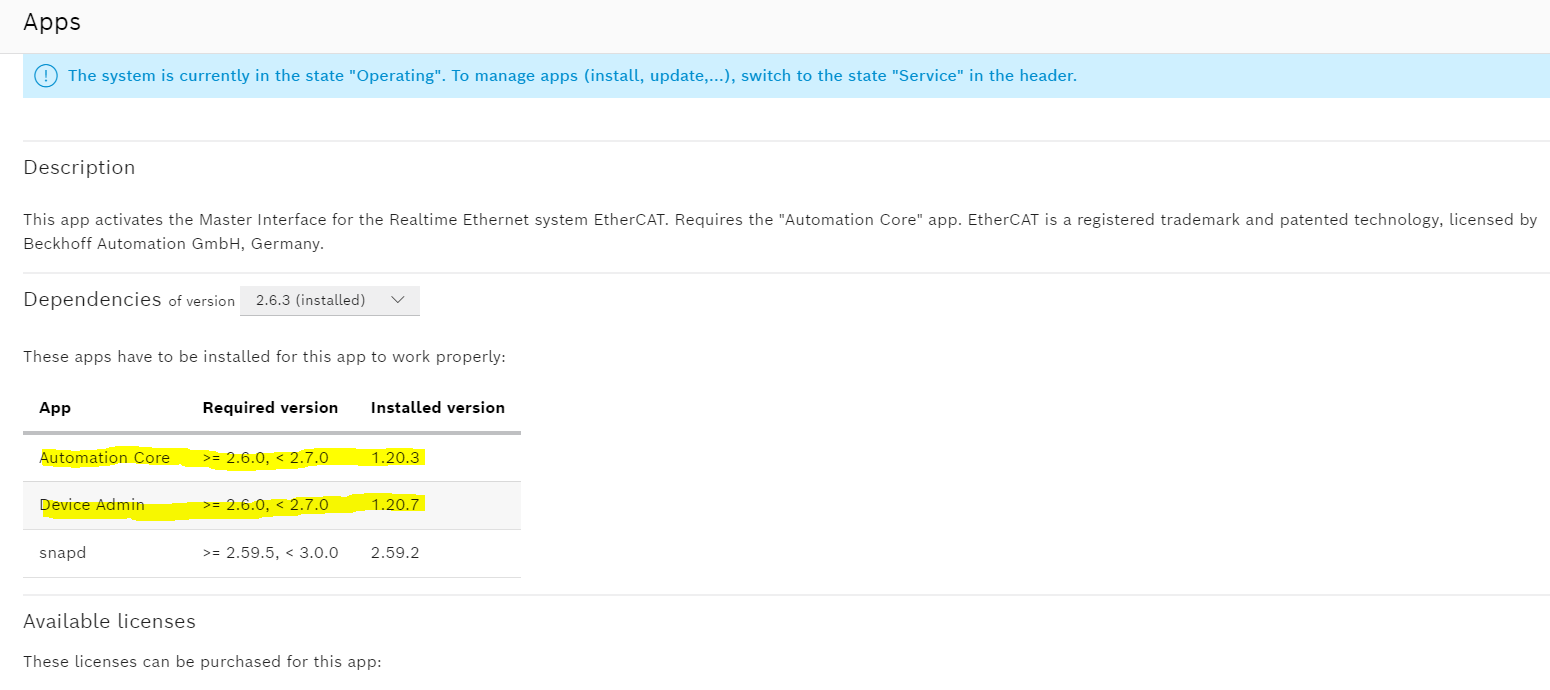Click snapd's installed version 2.59.2

pos(395,552)
